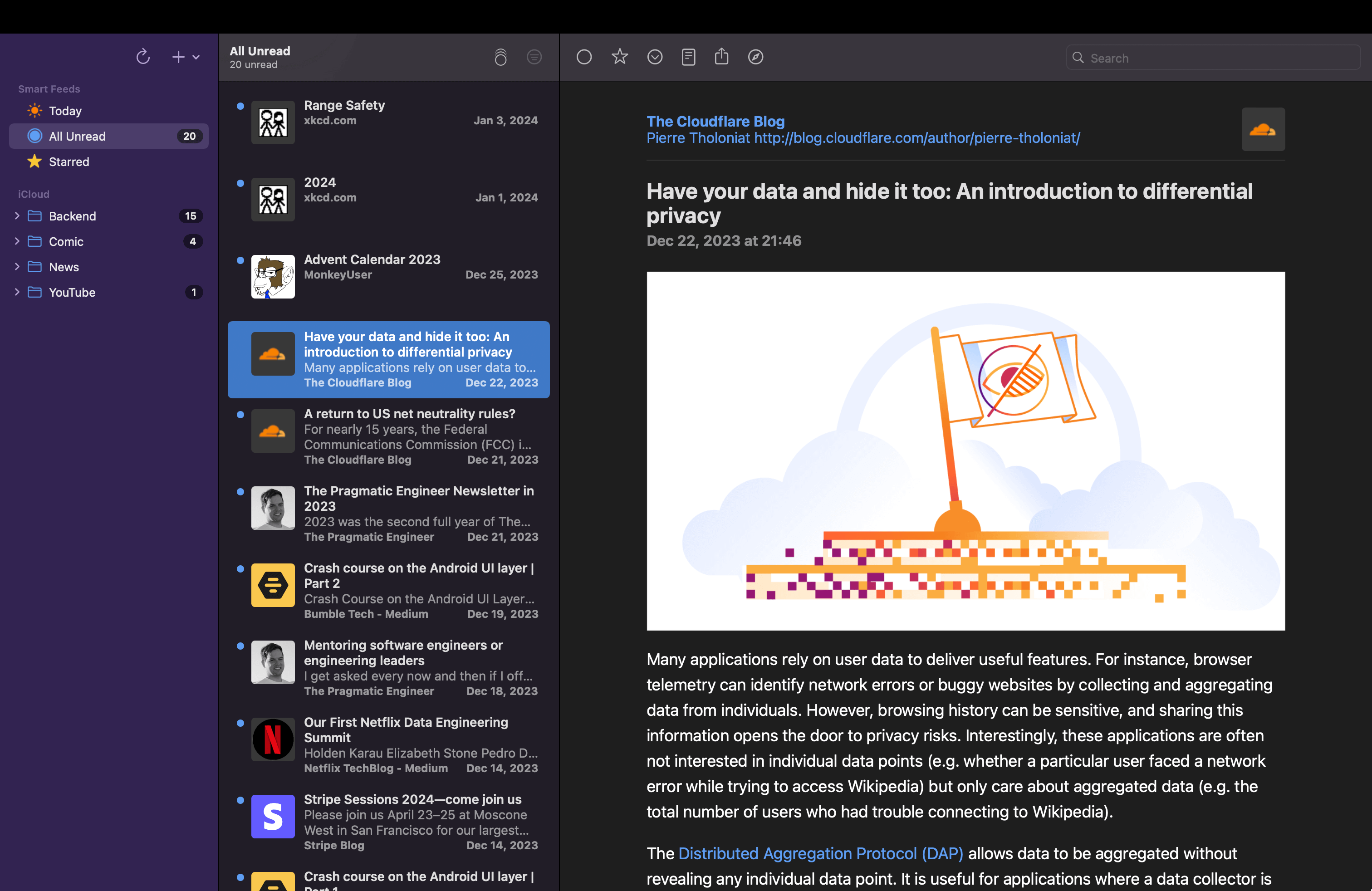Open Mentoring software engineers or engineering leaders article

coord(388,668)
